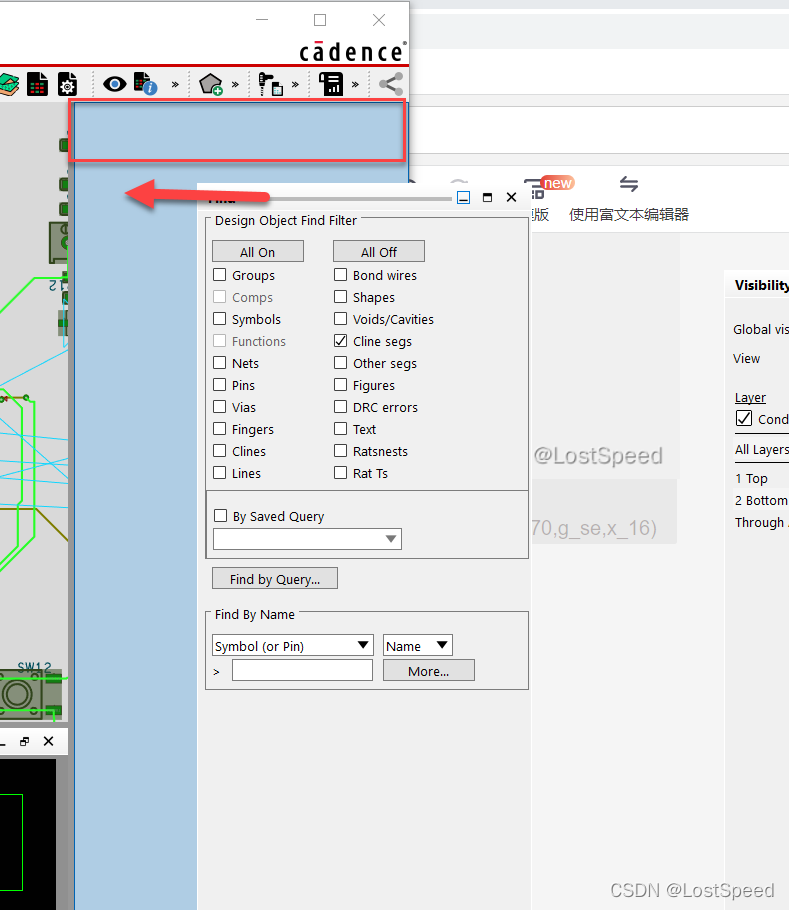The width and height of the screenshot is (789, 910).
Task: Click the More... button
Action: (429, 670)
